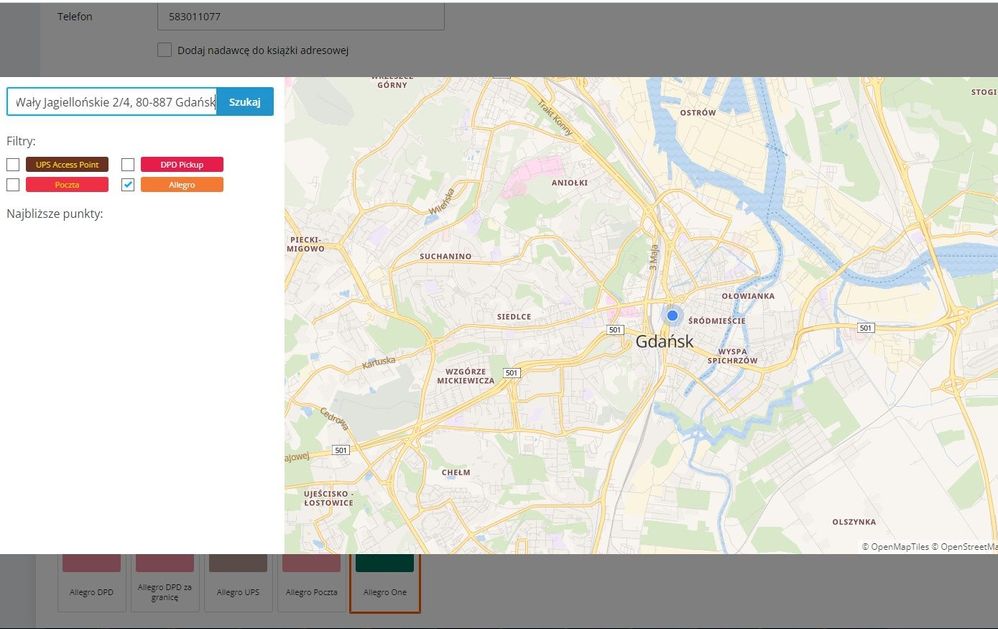
Task: Click the UPS Access Point filter label
Action: pos(67,164)
